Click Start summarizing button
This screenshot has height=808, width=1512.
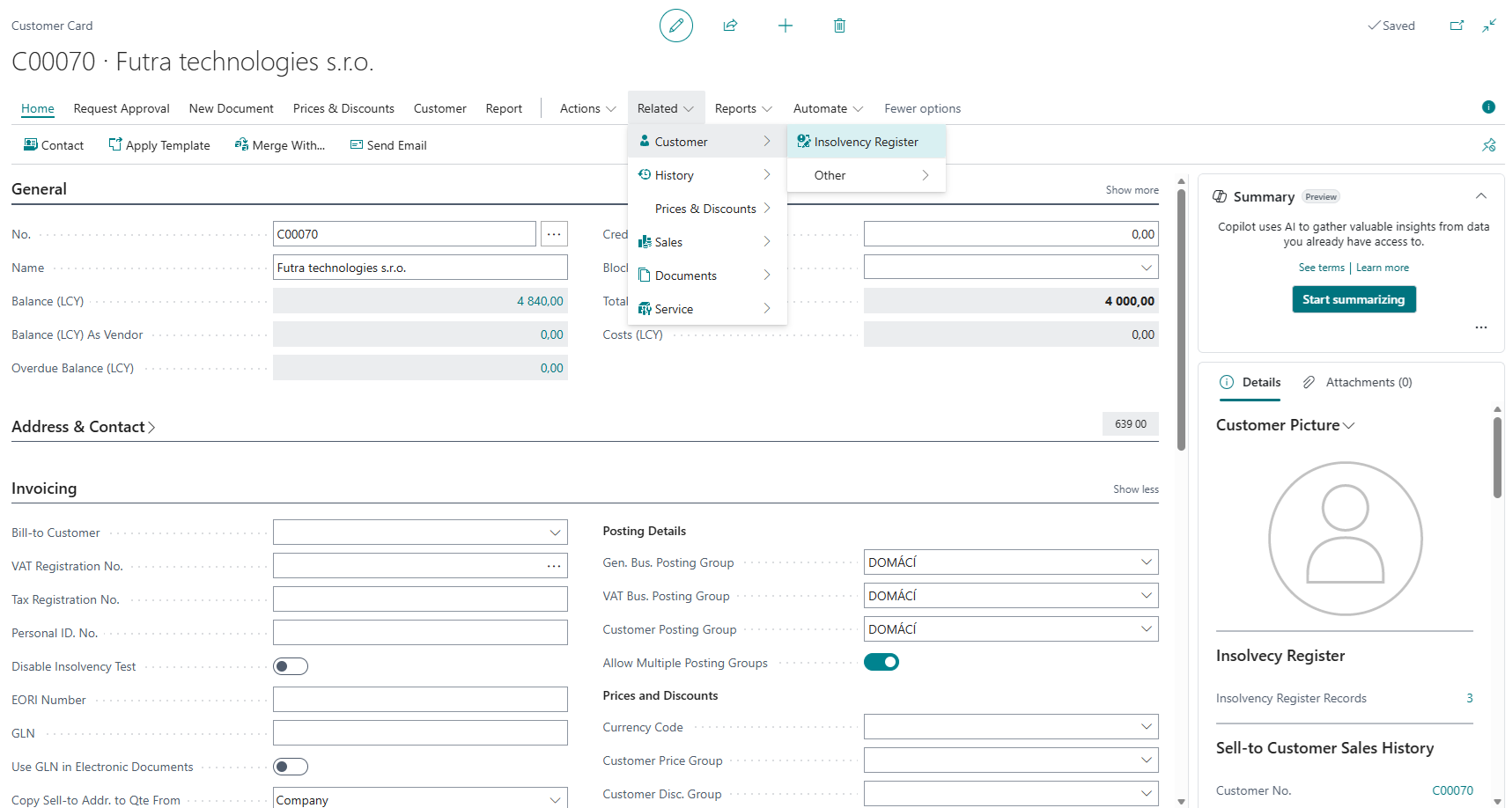pyautogui.click(x=1353, y=299)
